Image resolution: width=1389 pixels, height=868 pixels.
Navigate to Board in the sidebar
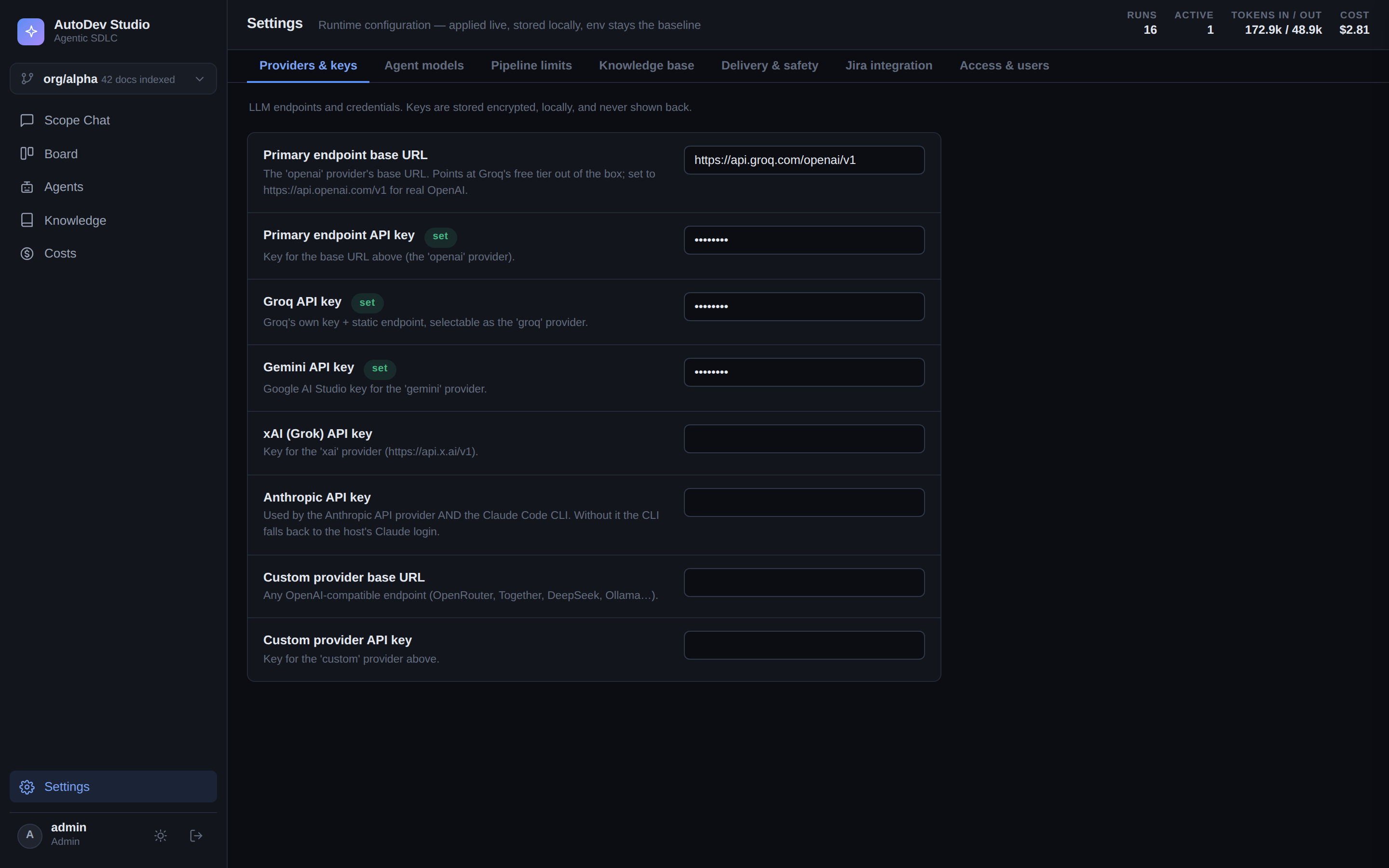pyautogui.click(x=113, y=154)
